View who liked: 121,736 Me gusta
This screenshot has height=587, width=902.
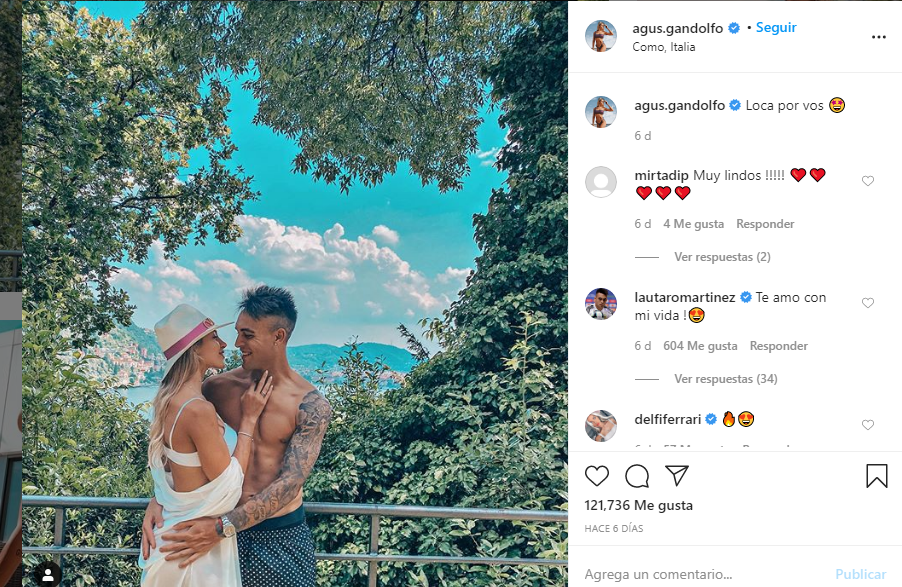(x=638, y=505)
